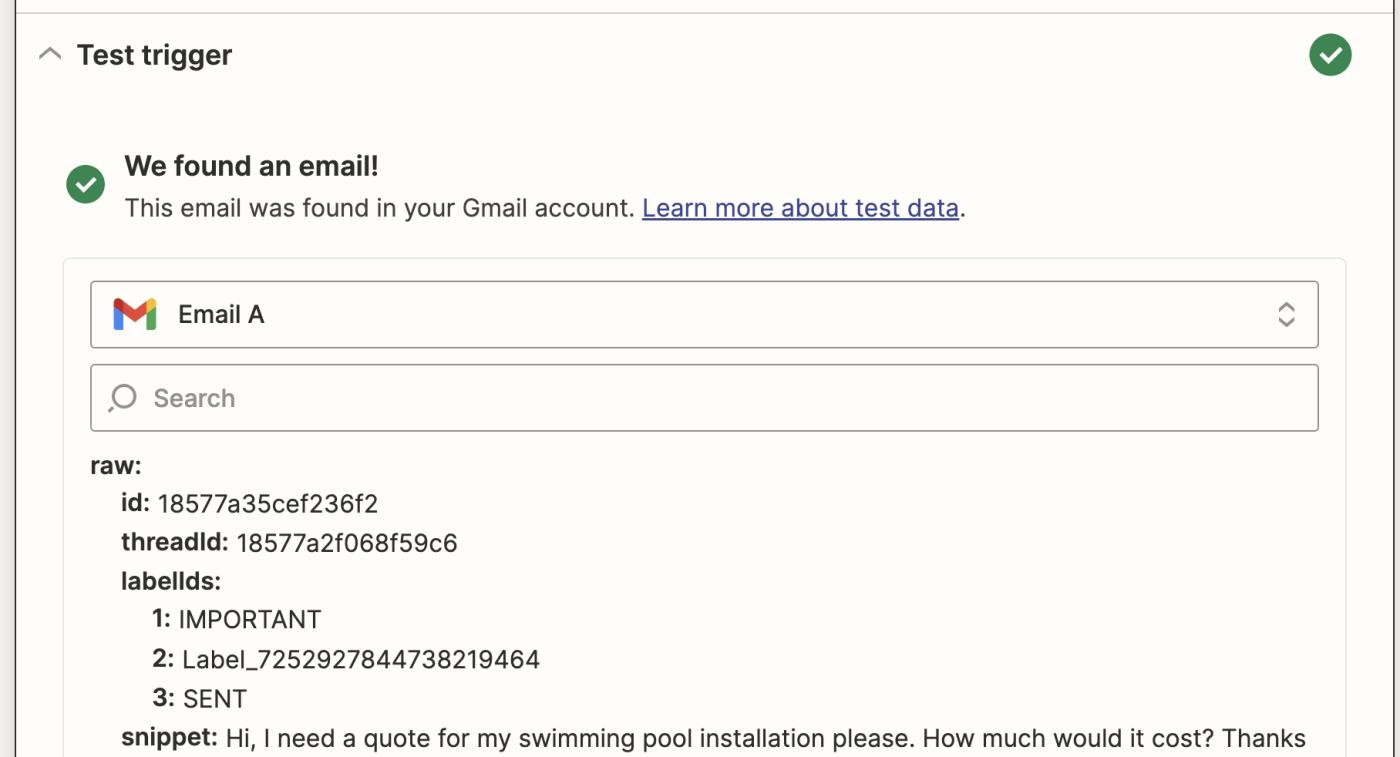Click the IMPORTANT label entry
Viewport: 1400px width, 757px height.
click(x=250, y=620)
